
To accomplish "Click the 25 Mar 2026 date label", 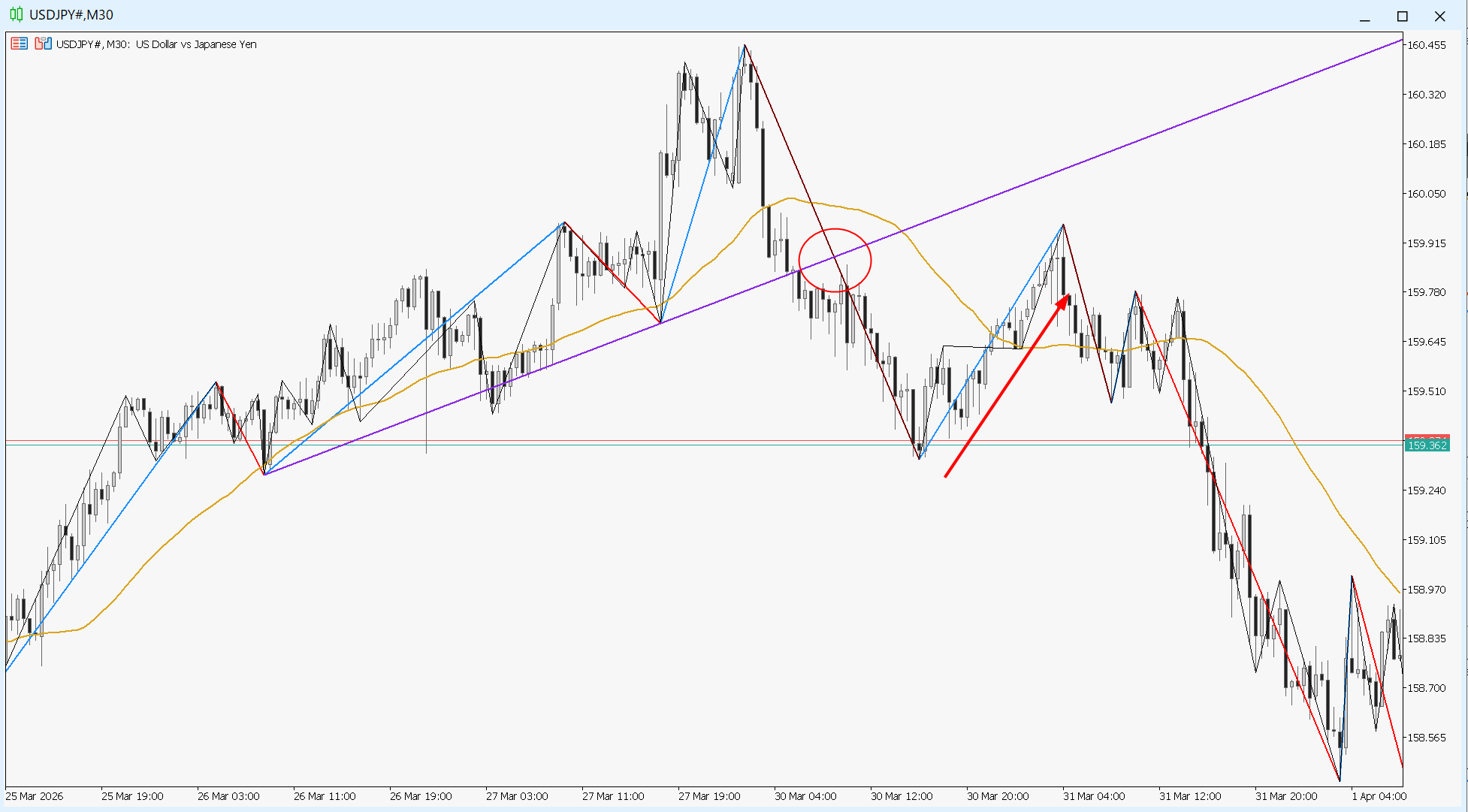I will 35,796.
